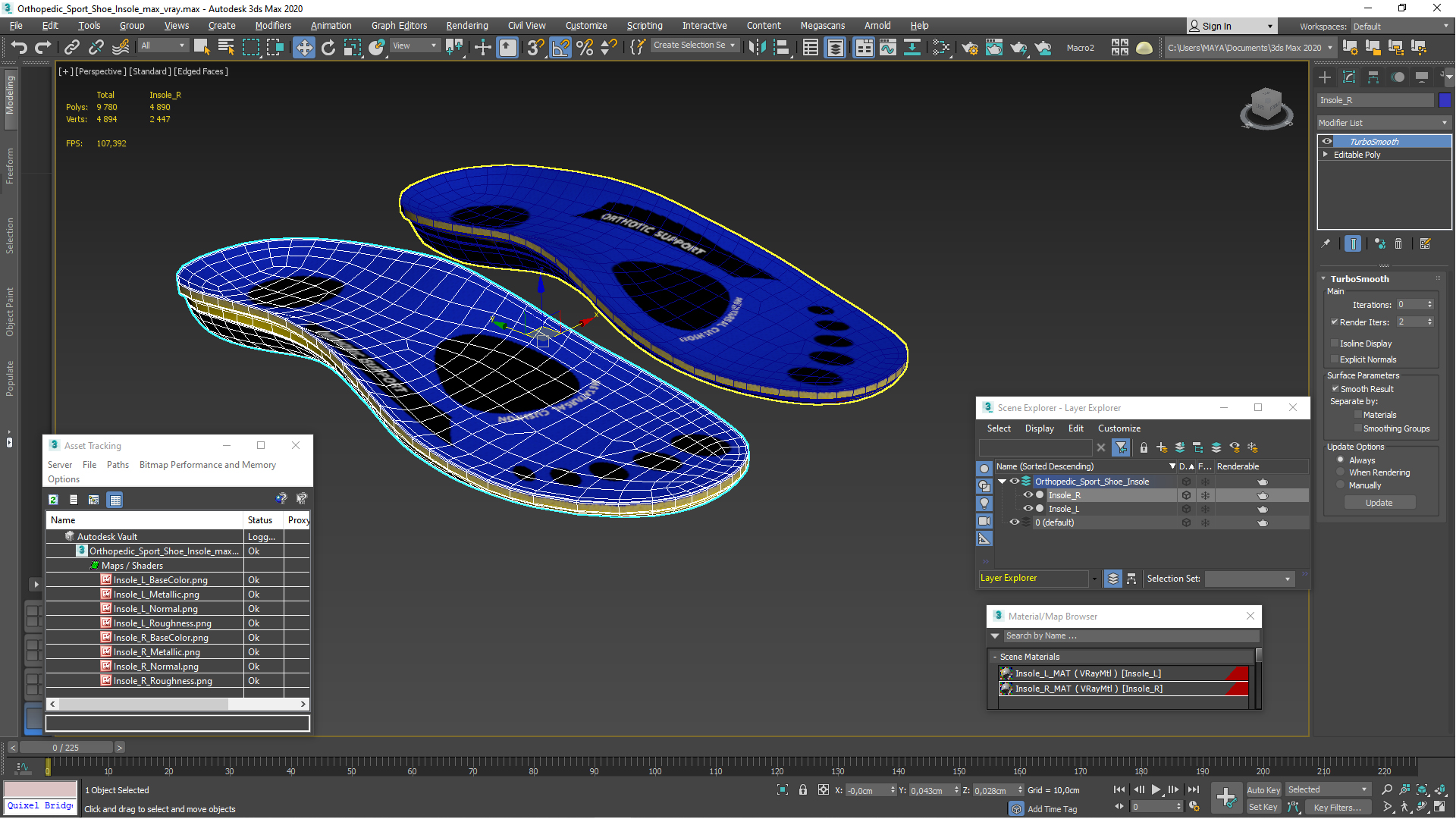Click the Auto Key button
Viewport: 1456px width, 819px height.
(x=1263, y=789)
